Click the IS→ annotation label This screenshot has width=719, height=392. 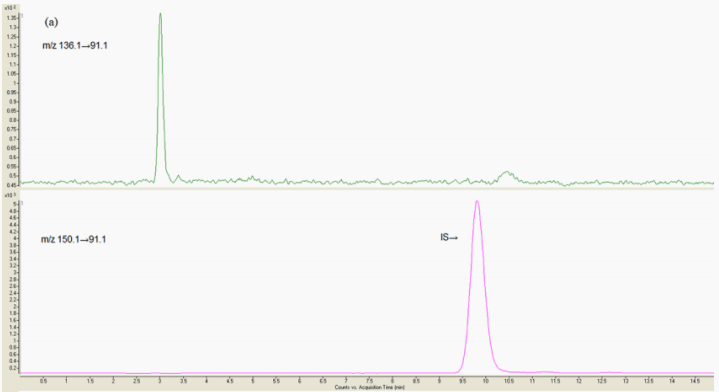click(449, 237)
